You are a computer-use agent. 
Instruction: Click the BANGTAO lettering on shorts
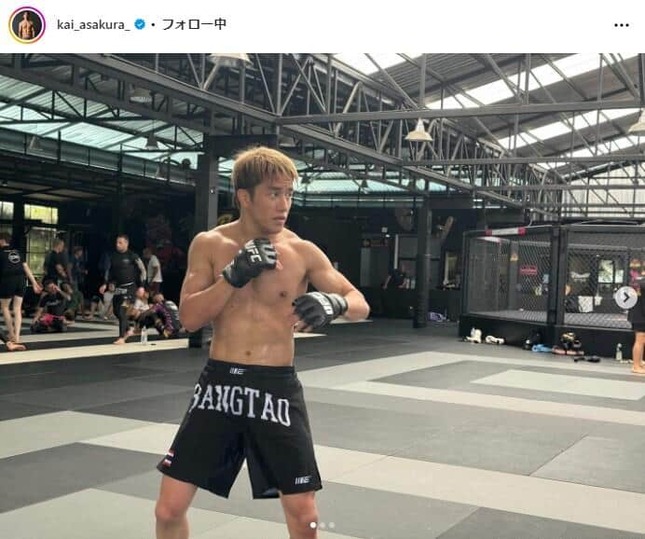coord(240,404)
